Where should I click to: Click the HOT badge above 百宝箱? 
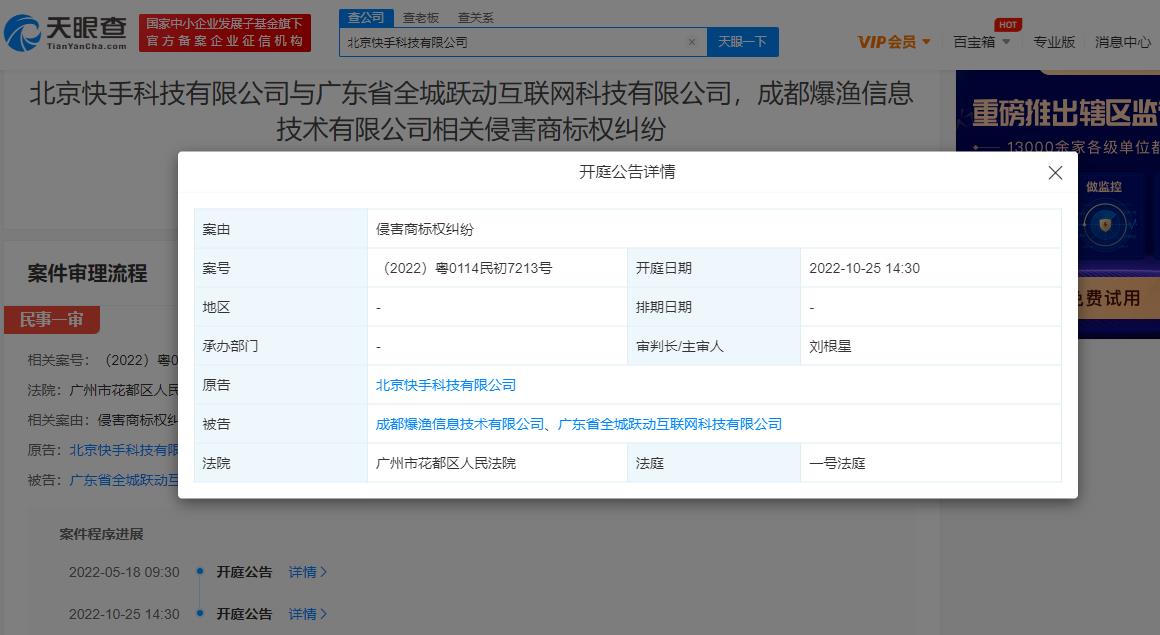pos(1008,24)
